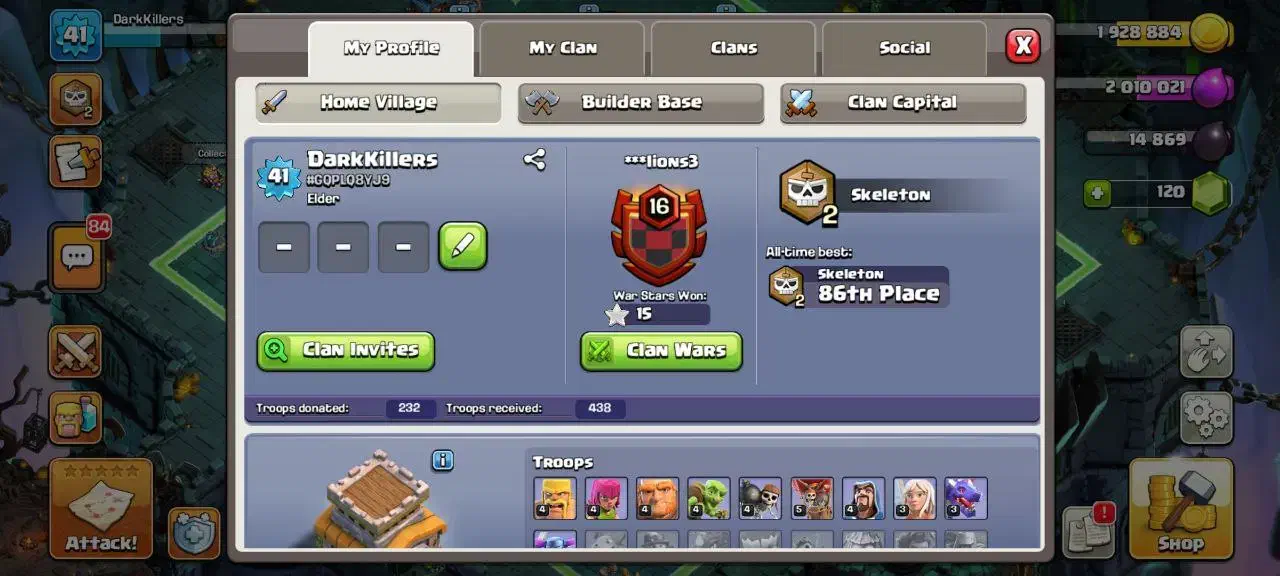Open the Clans tab
1280x576 pixels.
(734, 48)
